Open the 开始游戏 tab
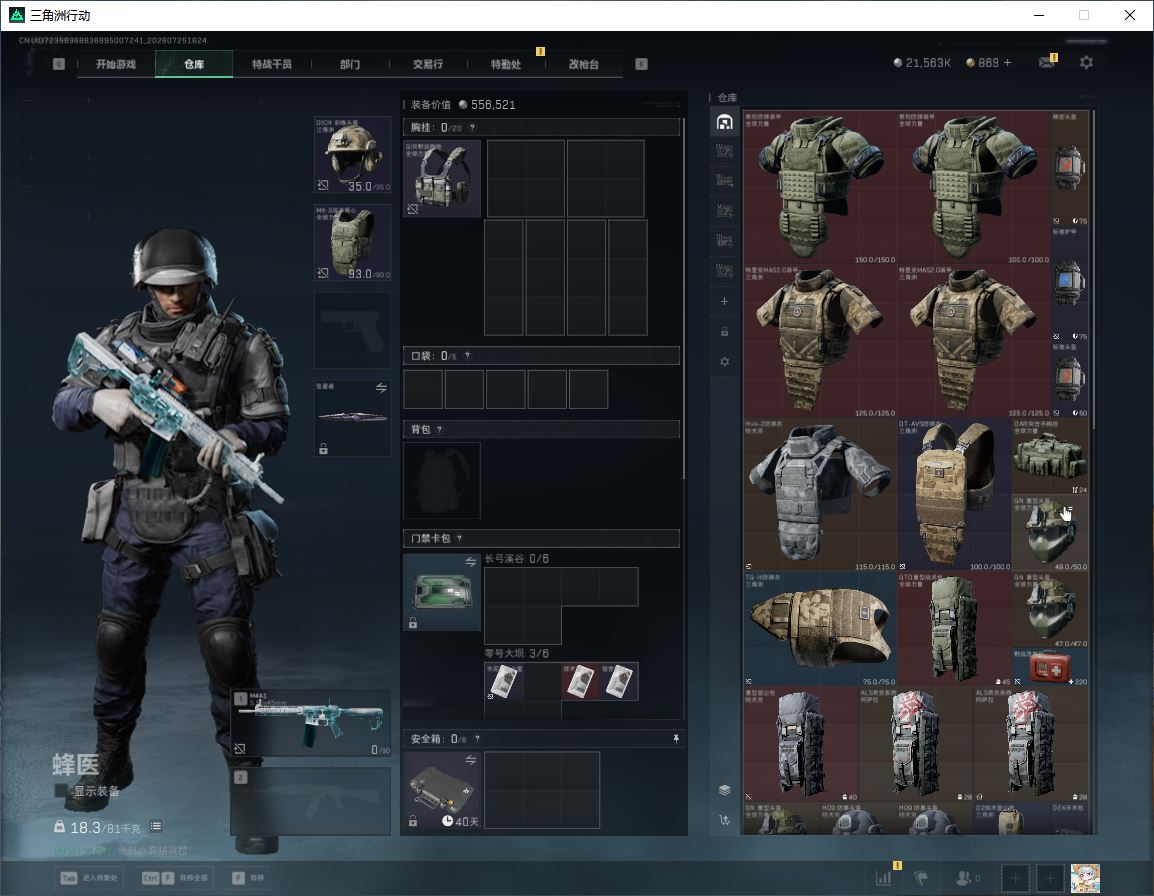 point(116,64)
